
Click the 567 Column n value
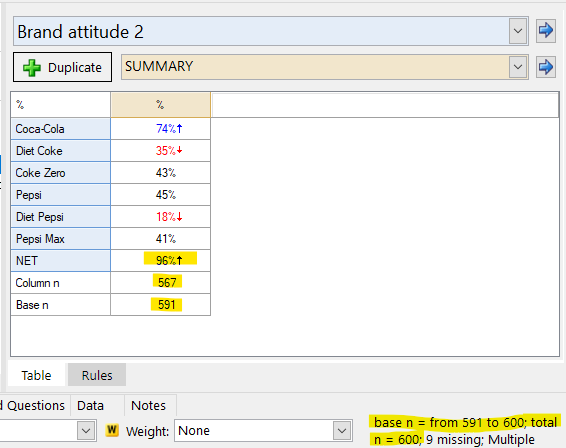pyautogui.click(x=161, y=283)
